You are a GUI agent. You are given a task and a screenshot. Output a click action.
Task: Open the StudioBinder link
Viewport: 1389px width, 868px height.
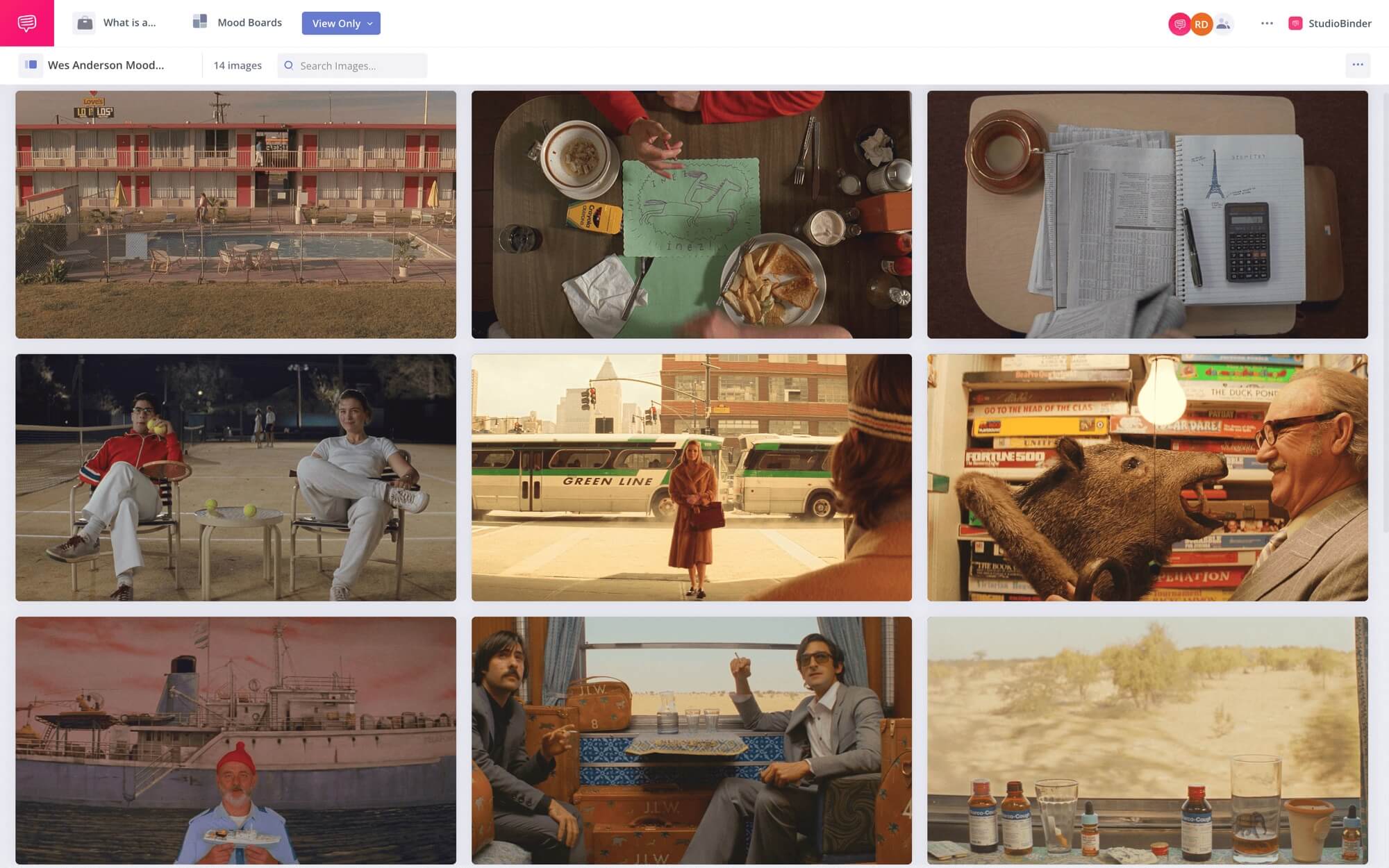pos(1340,23)
